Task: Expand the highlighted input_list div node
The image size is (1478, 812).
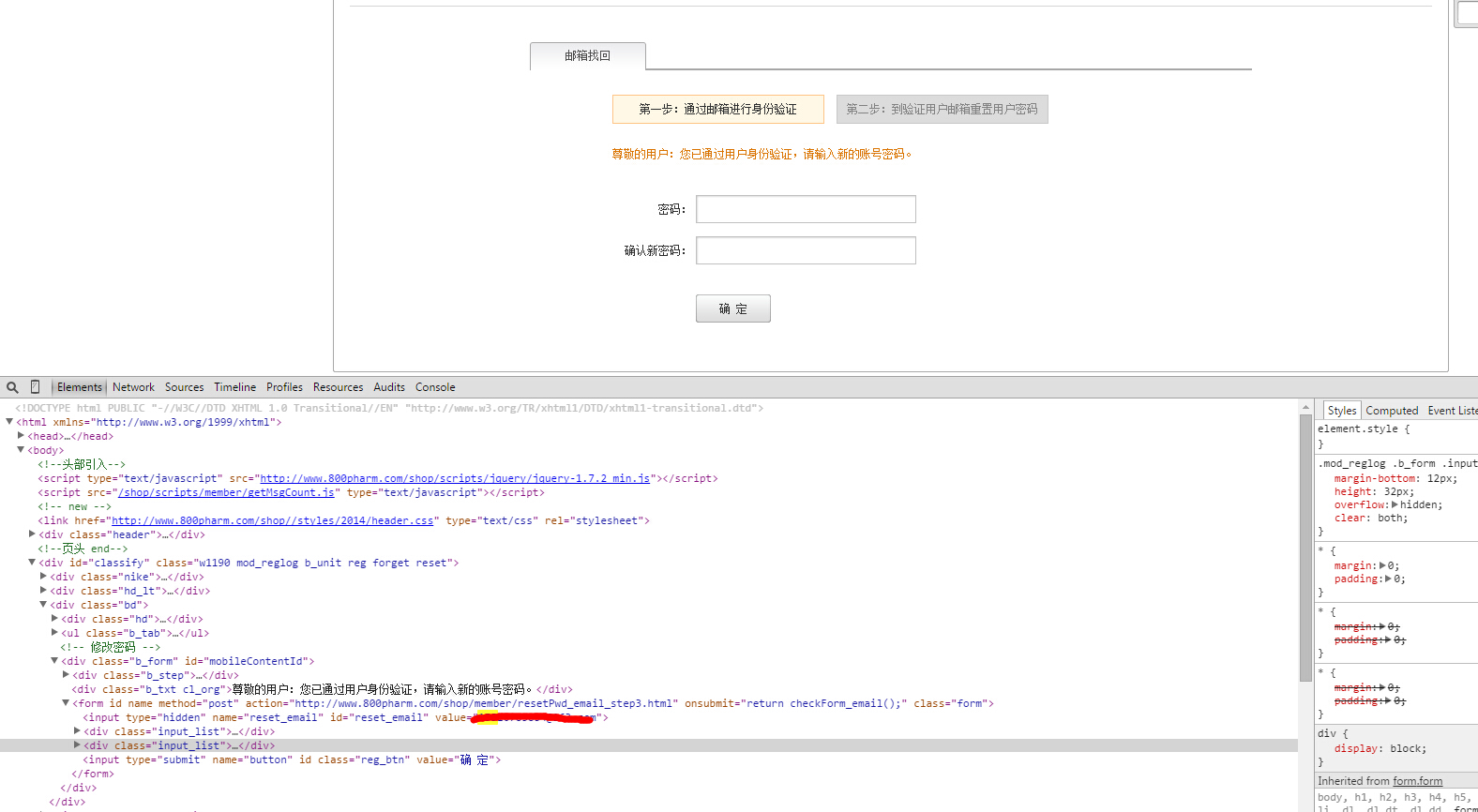Action: [x=77, y=745]
